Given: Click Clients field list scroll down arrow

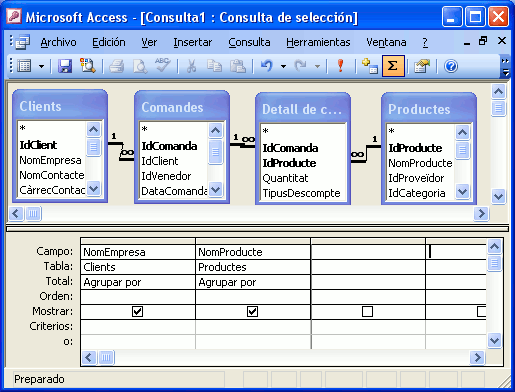Looking at the screenshot, I should 94,189.
